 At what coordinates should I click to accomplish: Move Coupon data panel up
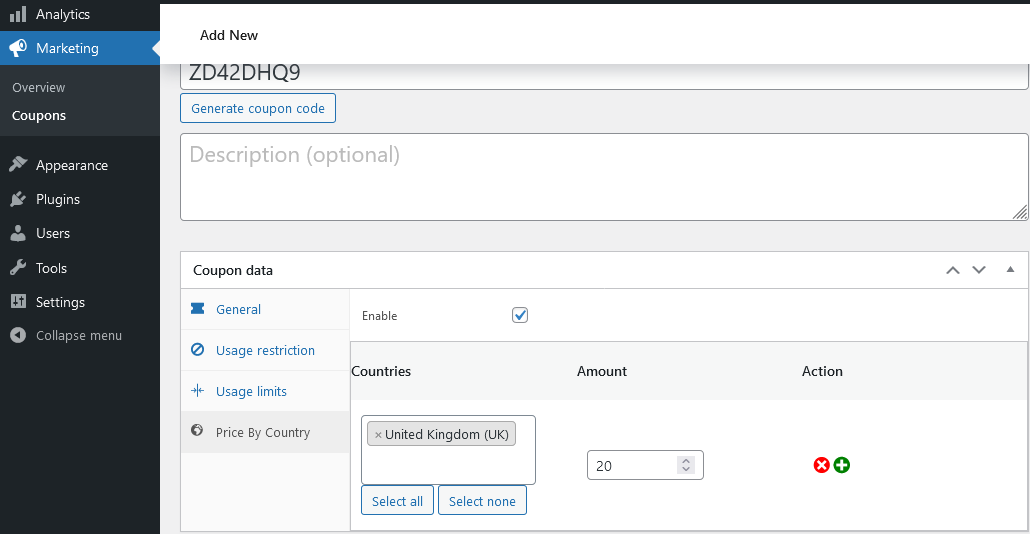click(952, 270)
